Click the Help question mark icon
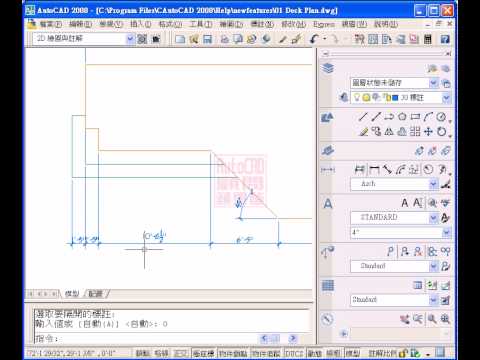The height and width of the screenshot is (360, 480). coord(445,39)
